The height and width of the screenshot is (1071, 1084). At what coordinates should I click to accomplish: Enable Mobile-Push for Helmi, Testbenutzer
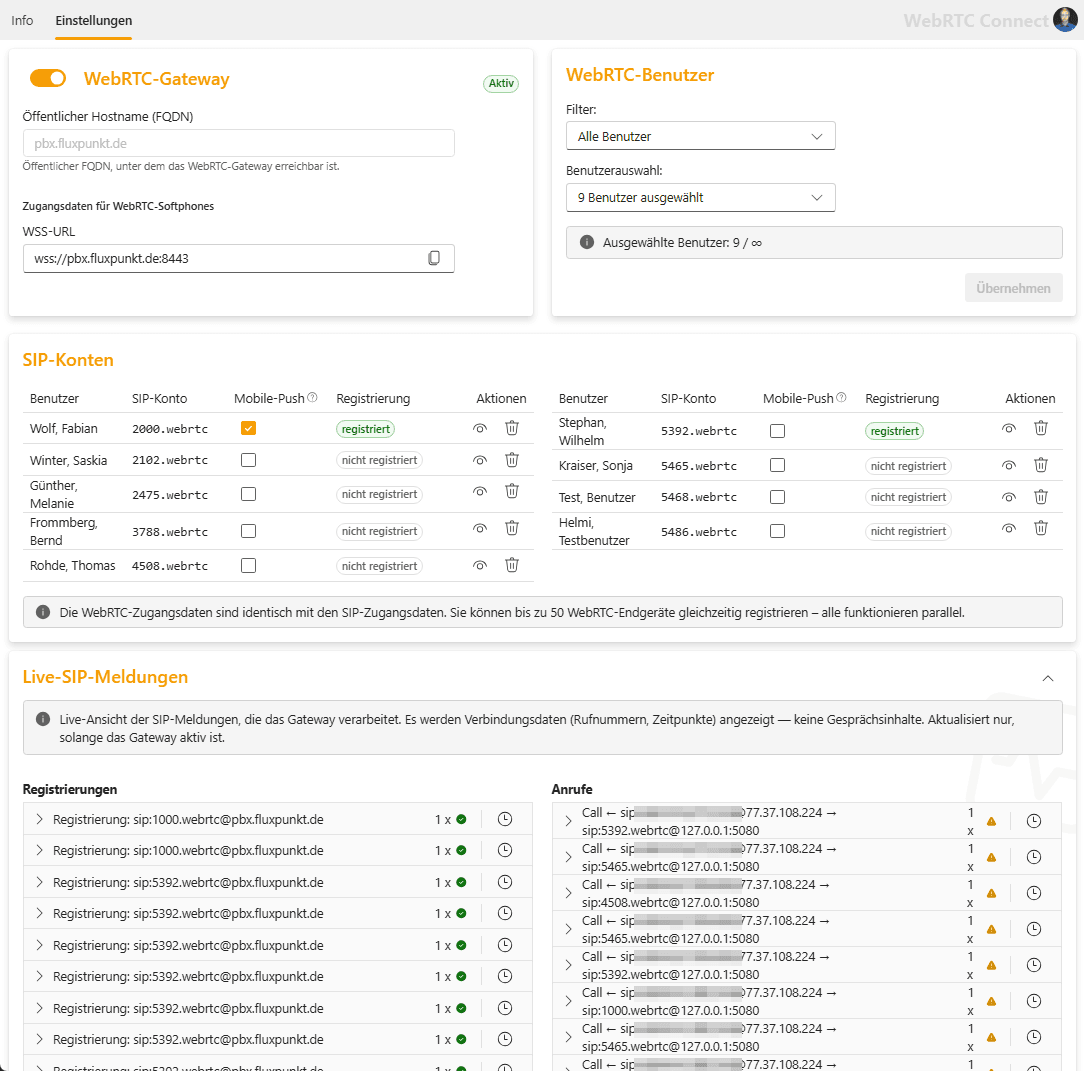point(777,531)
